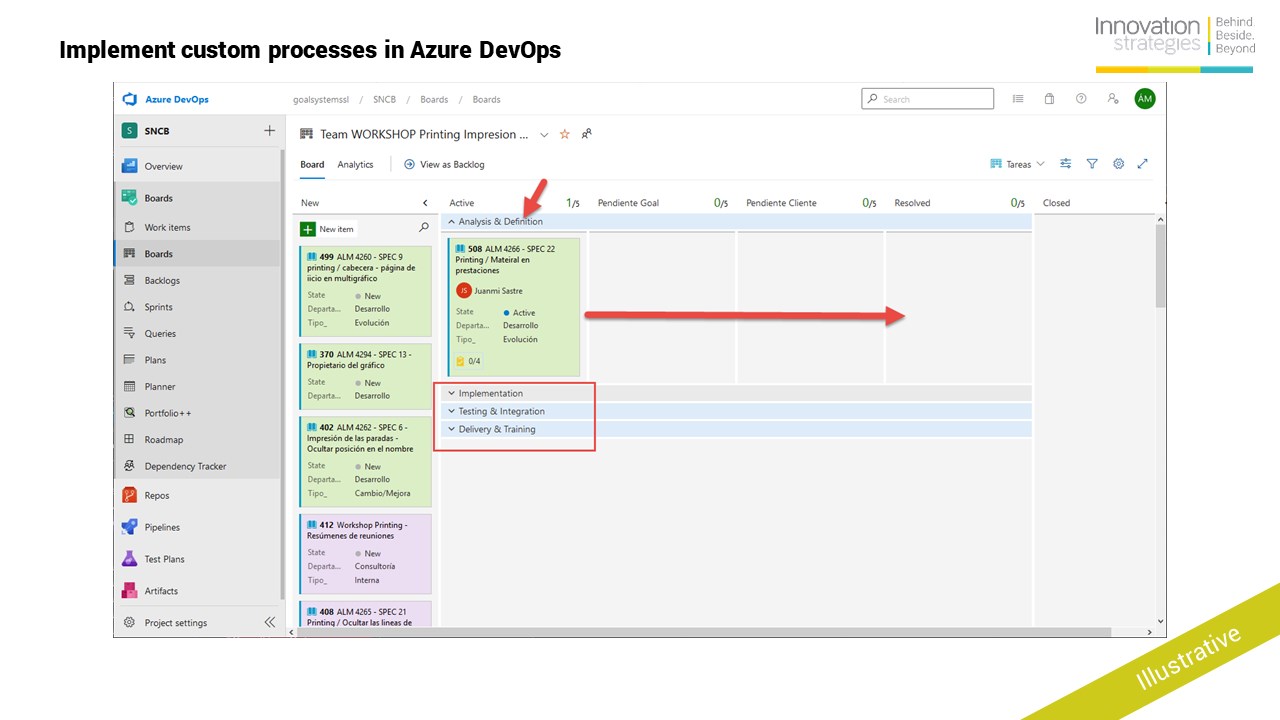Viewport: 1280px width, 720px height.
Task: Click the team members icon beside the star
Action: click(587, 134)
